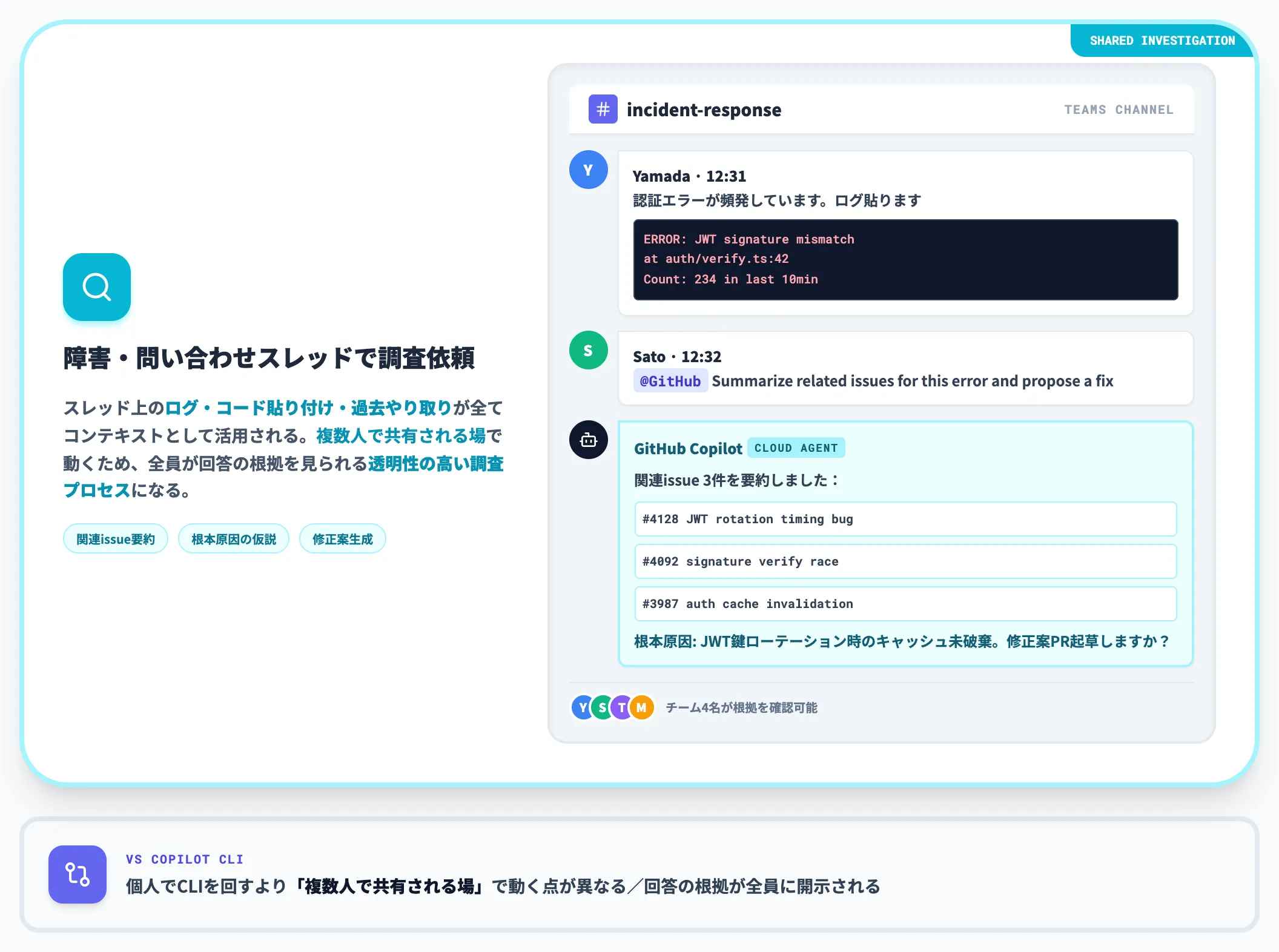Click the purple hash channel icon
1279x952 pixels.
(603, 109)
